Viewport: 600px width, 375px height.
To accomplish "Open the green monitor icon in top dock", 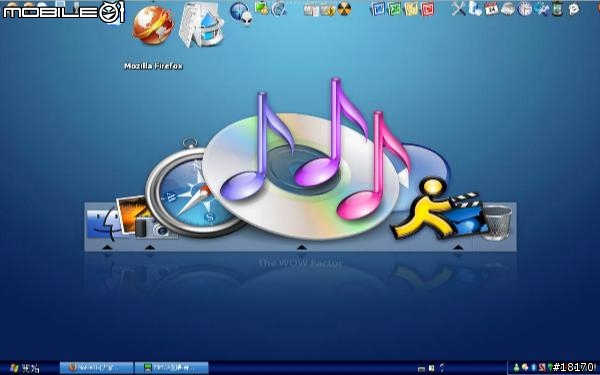I will [x=262, y=8].
